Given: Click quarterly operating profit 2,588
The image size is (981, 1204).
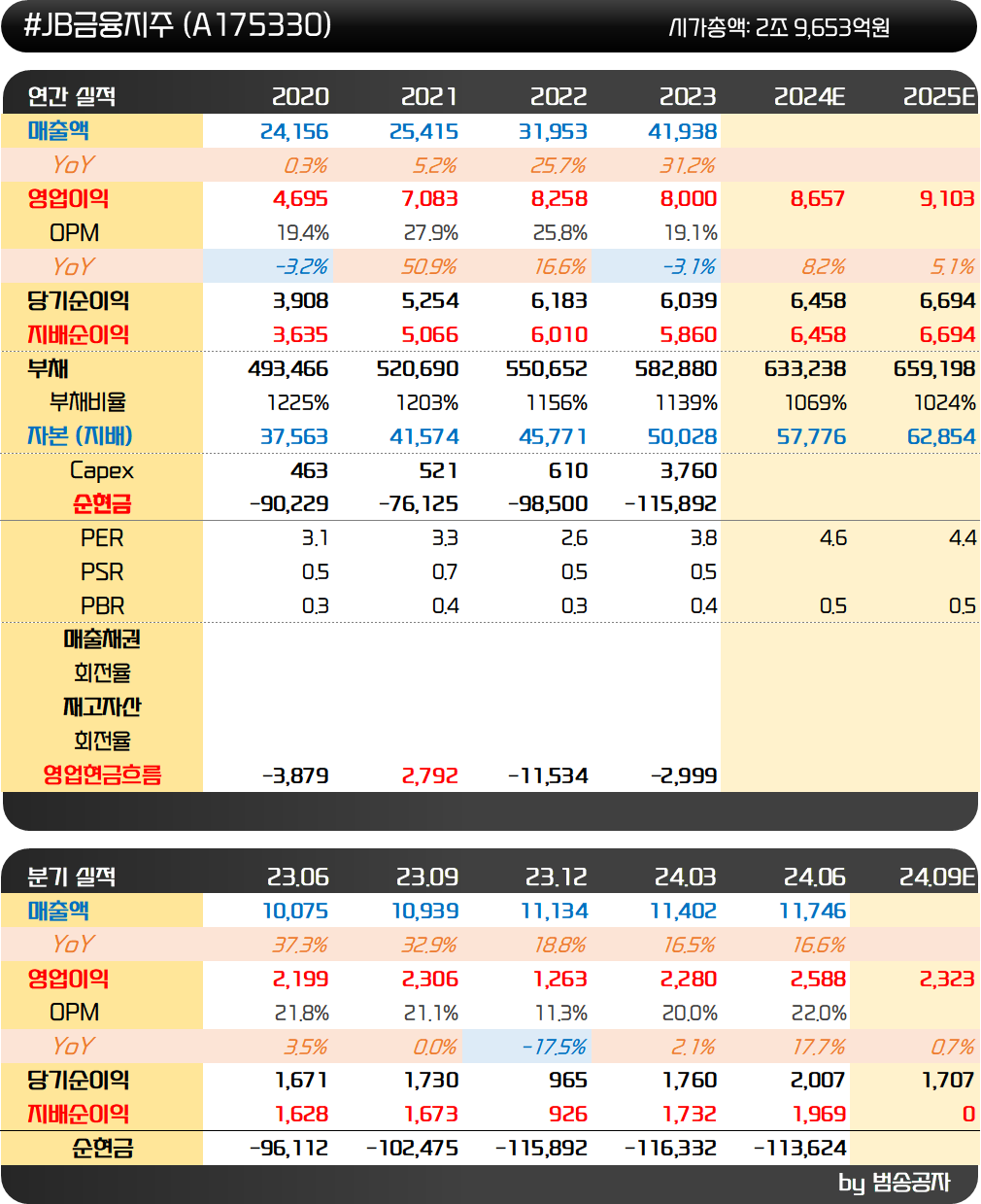Looking at the screenshot, I should 818,979.
